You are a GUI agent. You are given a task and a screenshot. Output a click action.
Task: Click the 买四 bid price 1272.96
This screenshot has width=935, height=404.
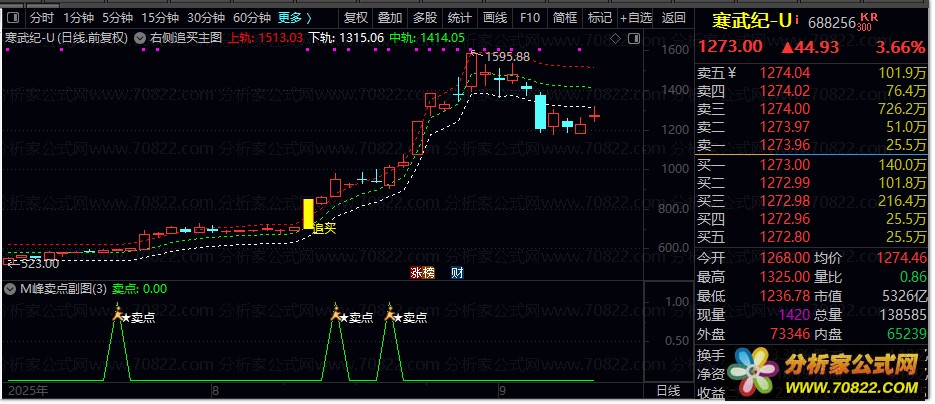(x=785, y=219)
